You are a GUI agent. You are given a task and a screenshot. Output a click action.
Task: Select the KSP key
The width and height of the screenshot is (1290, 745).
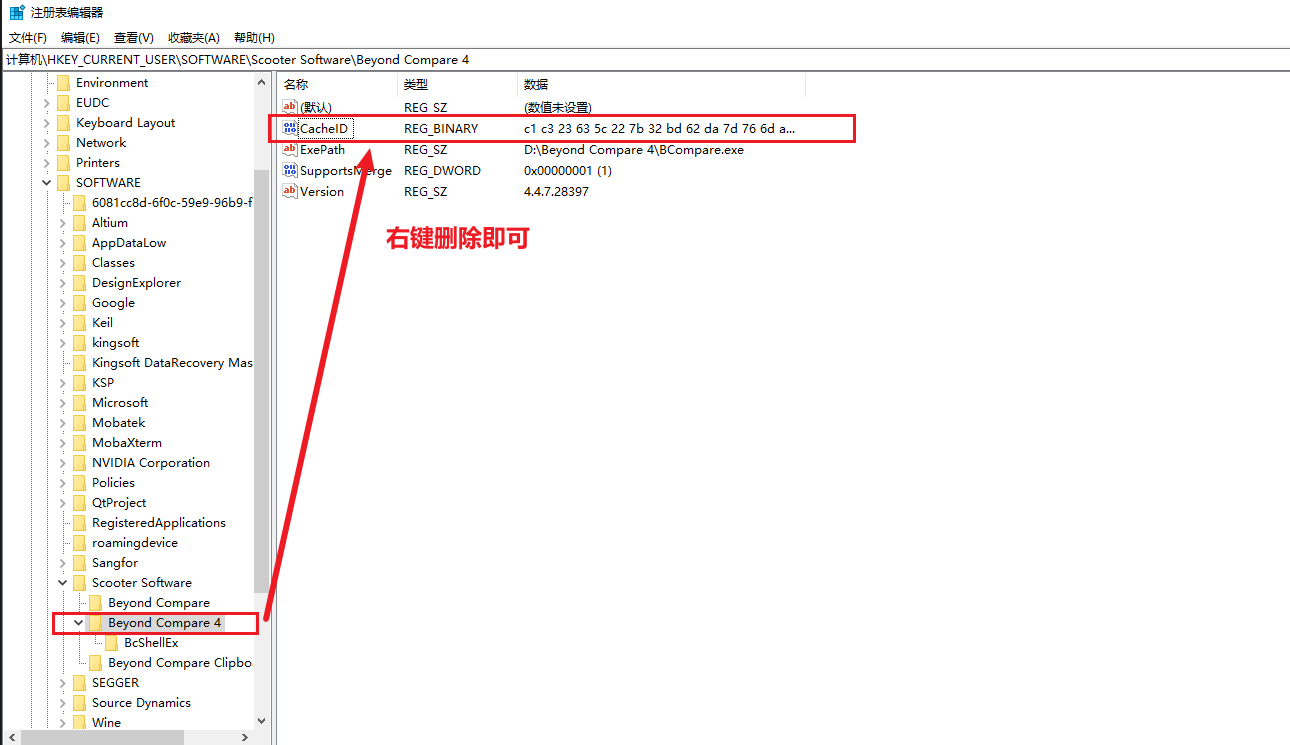[103, 383]
